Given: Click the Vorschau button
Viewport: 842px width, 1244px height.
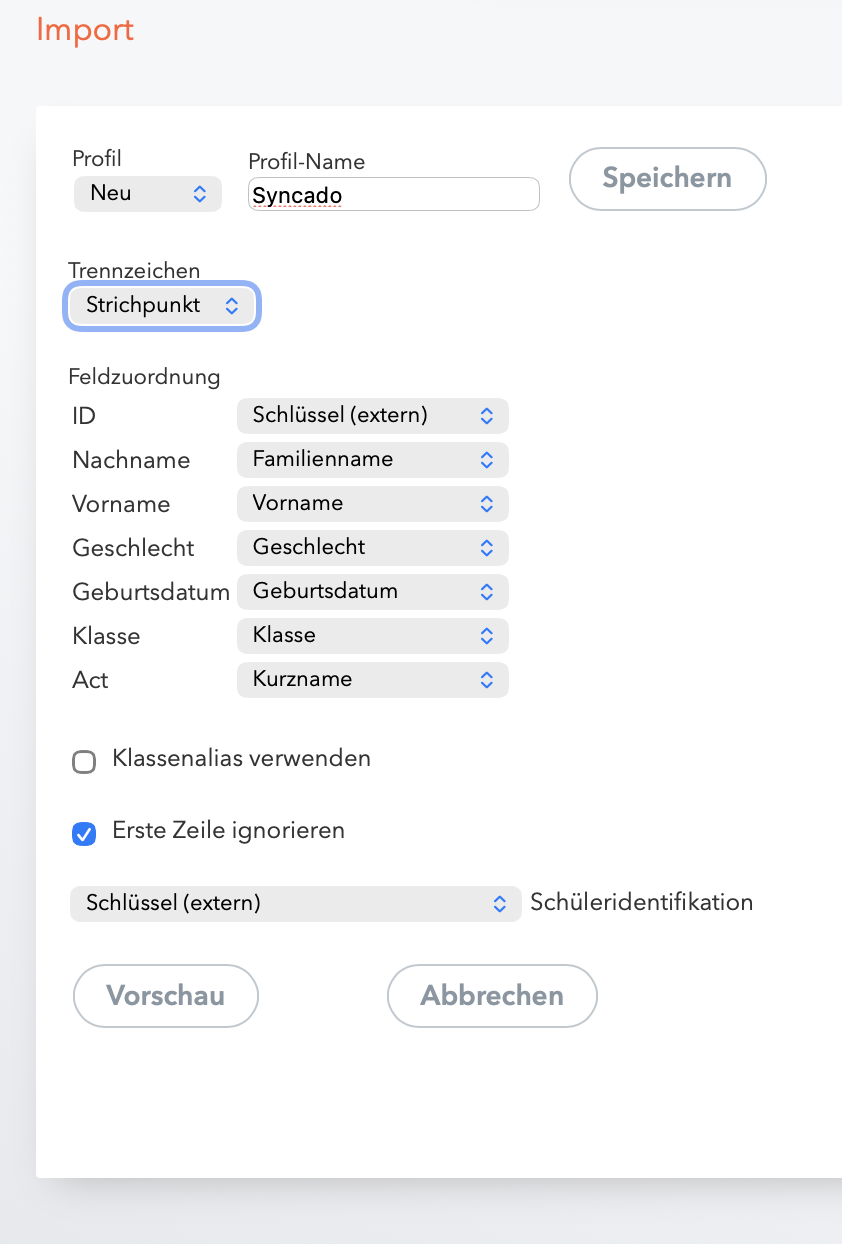Looking at the screenshot, I should pos(166,996).
